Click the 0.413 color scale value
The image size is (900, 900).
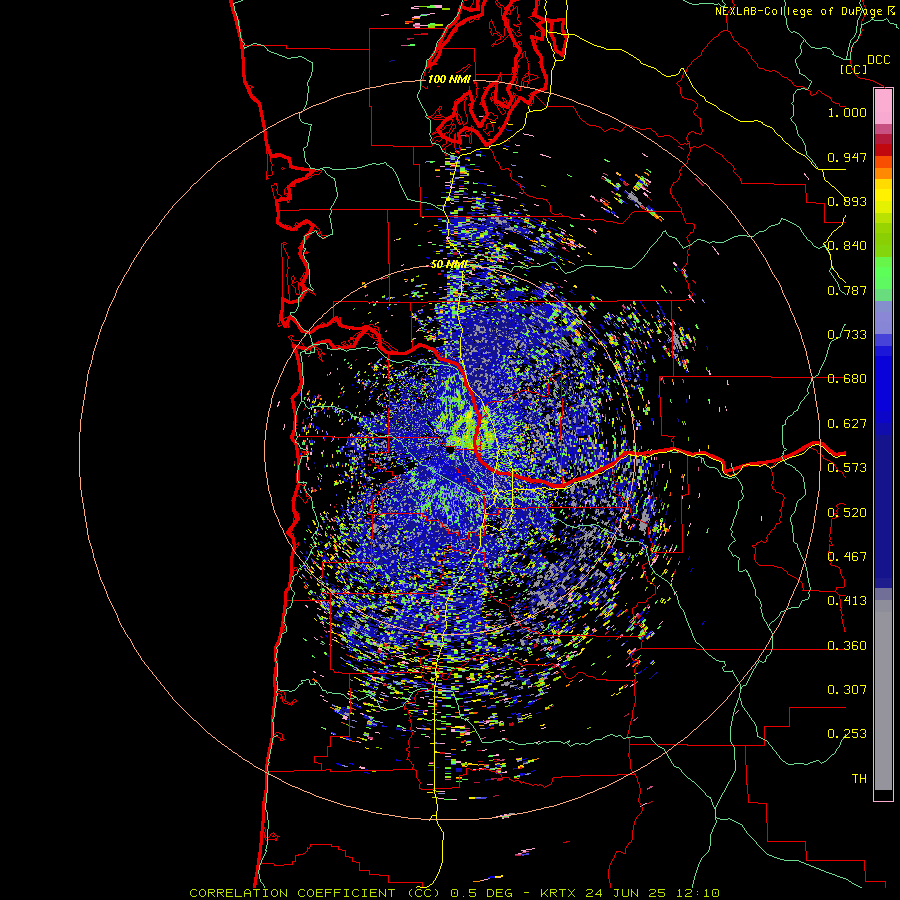847,601
